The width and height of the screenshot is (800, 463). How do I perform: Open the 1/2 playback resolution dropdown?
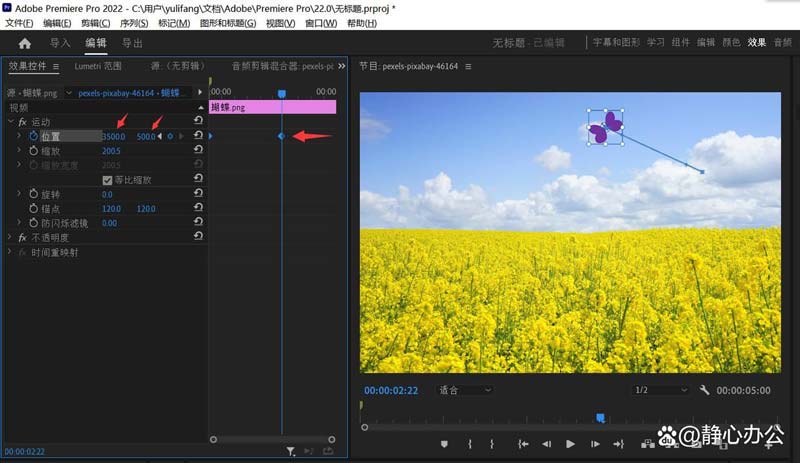tap(660, 390)
